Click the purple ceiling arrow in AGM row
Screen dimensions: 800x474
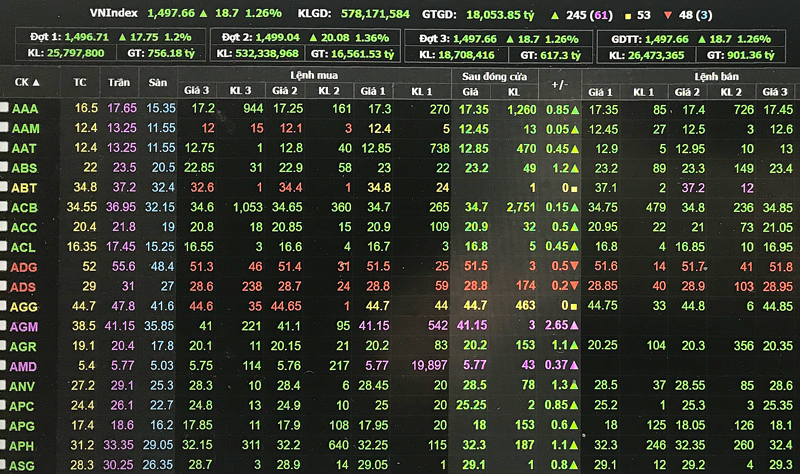pos(574,326)
